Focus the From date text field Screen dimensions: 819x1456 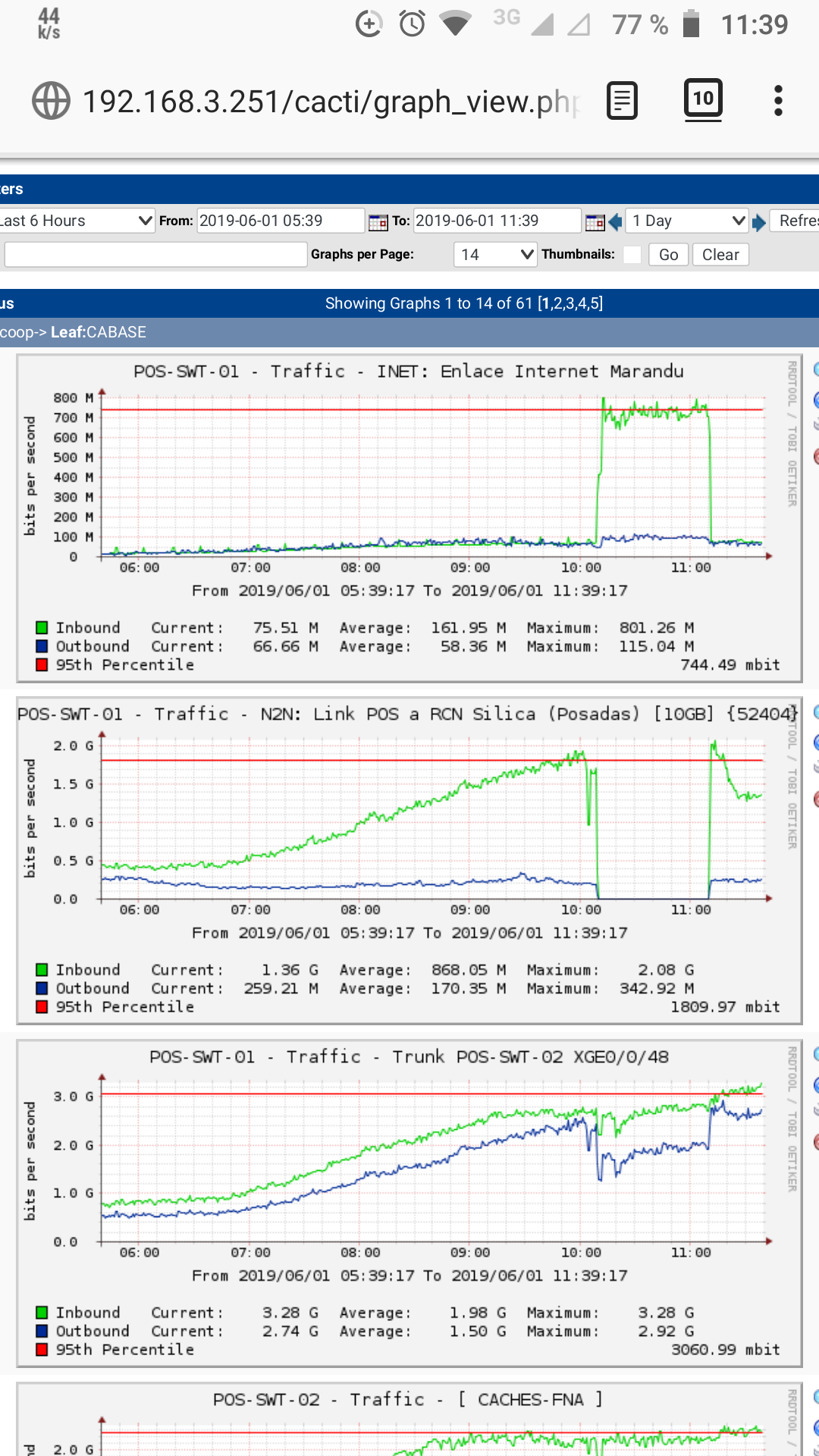point(280,221)
